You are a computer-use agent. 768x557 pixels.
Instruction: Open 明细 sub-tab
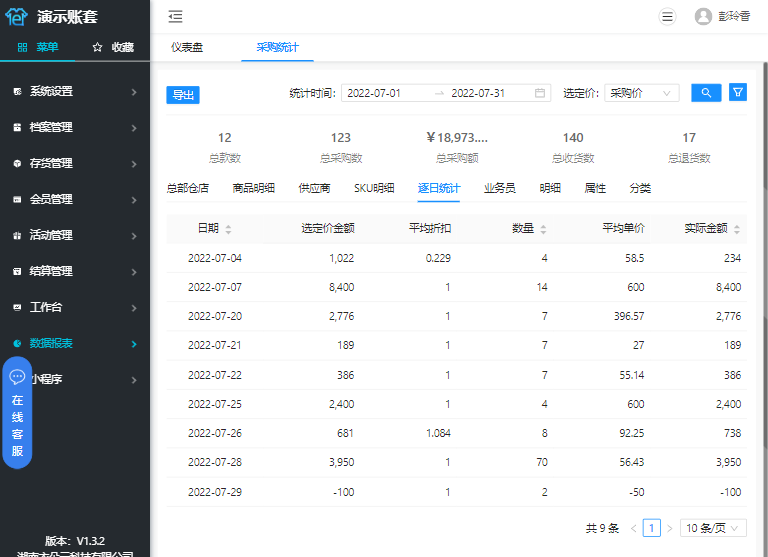(550, 188)
